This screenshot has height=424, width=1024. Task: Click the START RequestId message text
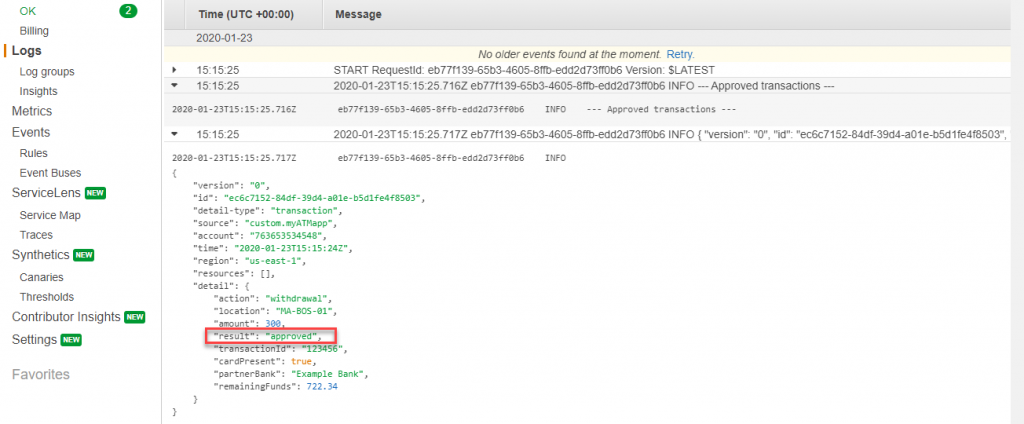pyautogui.click(x=524, y=70)
